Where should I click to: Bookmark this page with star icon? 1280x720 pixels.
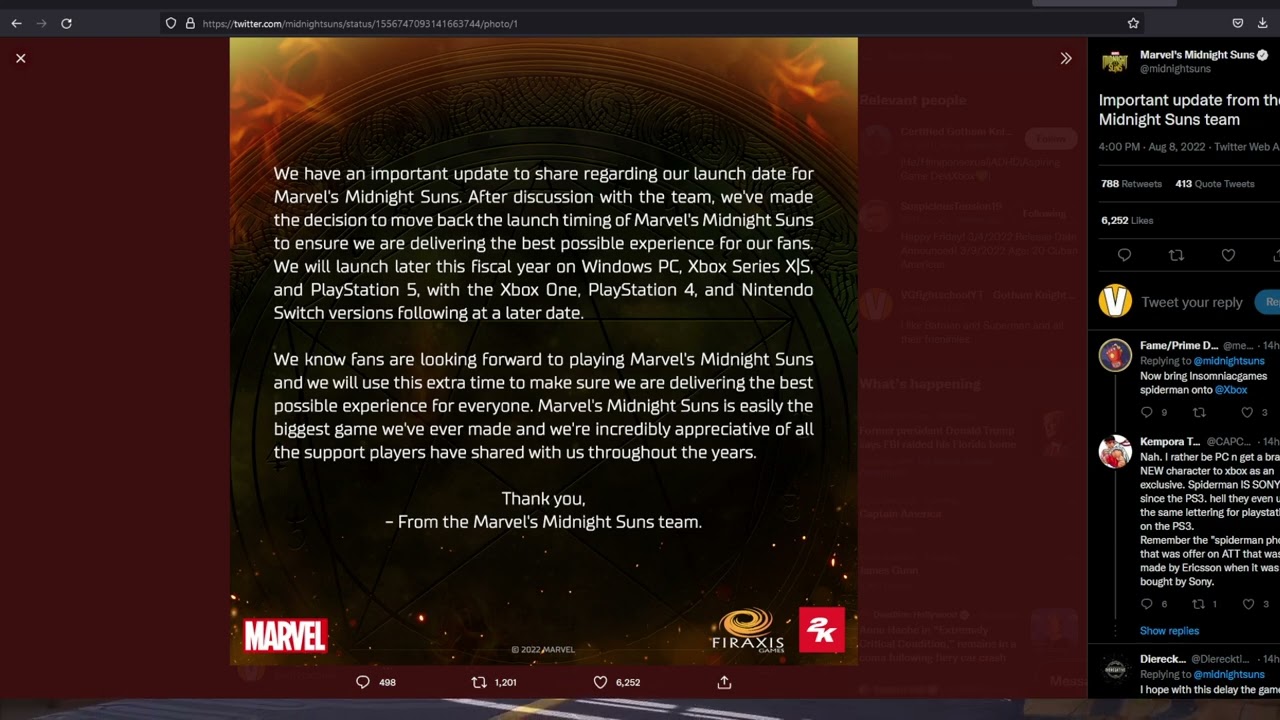1133,23
